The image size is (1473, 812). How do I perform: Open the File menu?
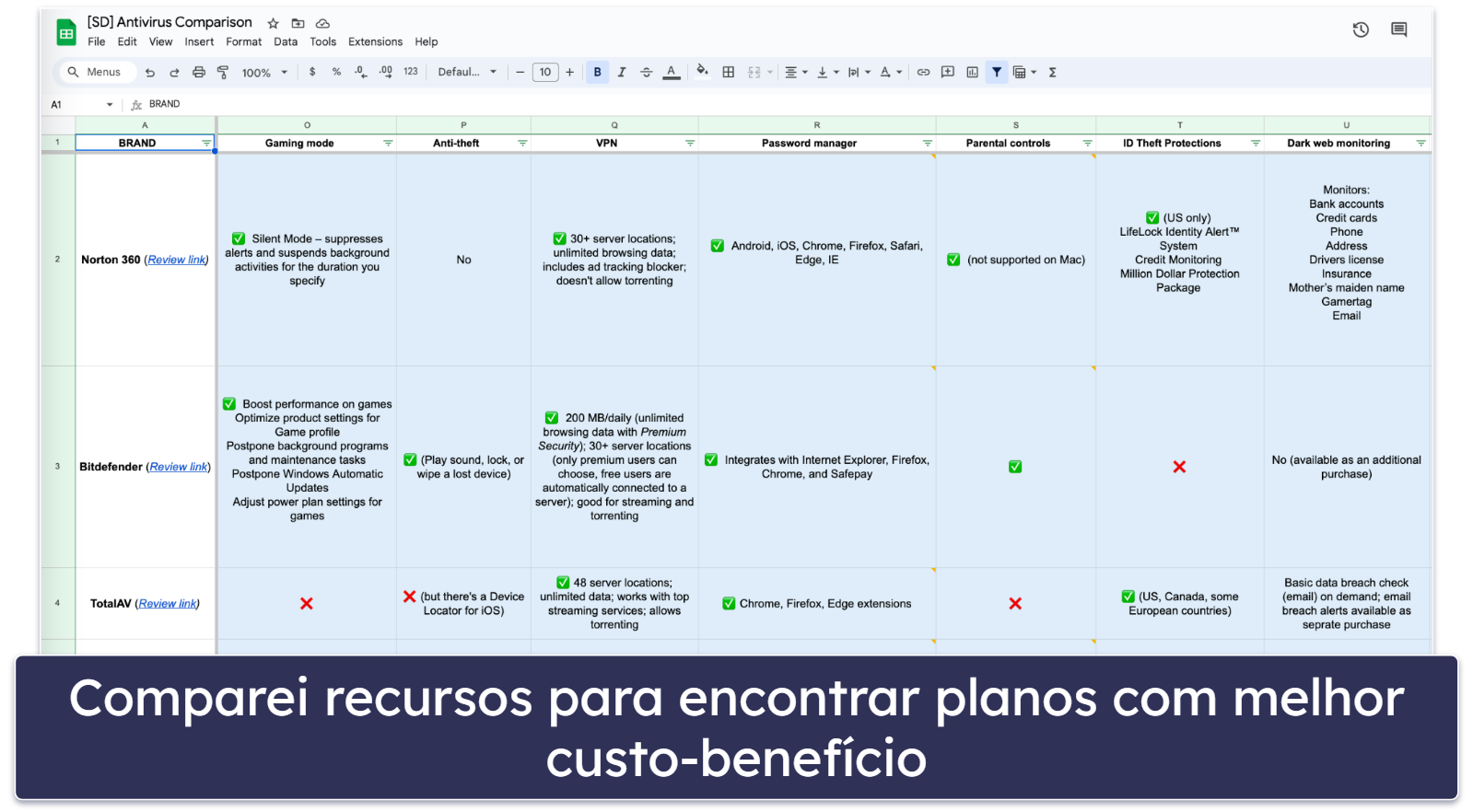coord(96,42)
